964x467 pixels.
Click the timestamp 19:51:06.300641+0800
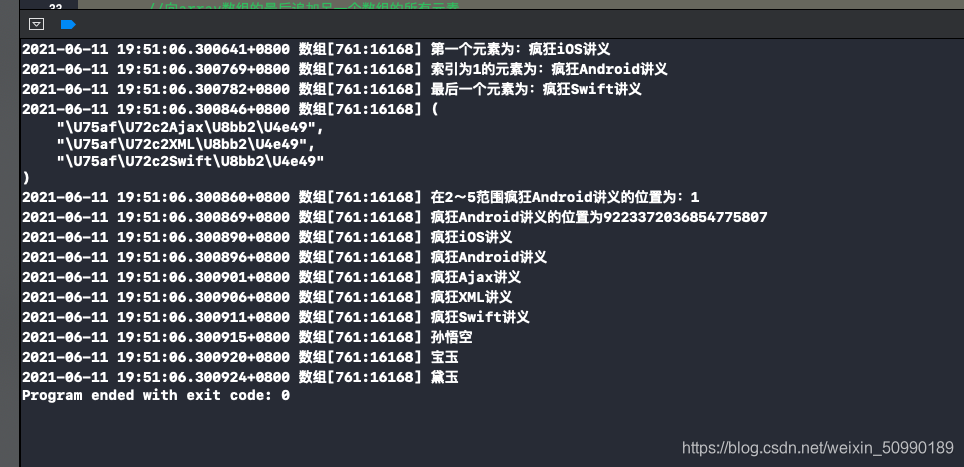203,49
